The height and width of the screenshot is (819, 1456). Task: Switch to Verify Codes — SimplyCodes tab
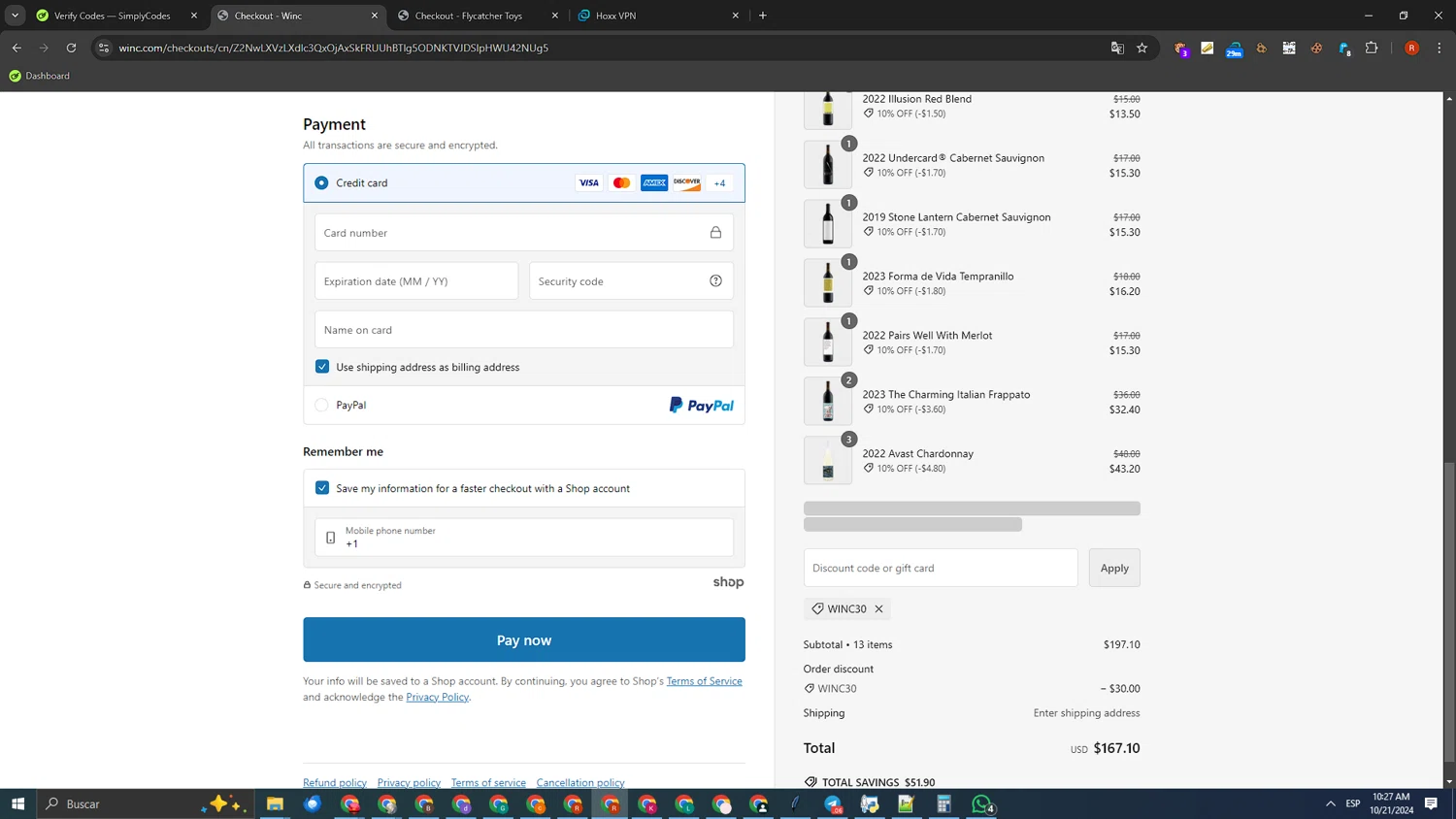pyautogui.click(x=112, y=16)
